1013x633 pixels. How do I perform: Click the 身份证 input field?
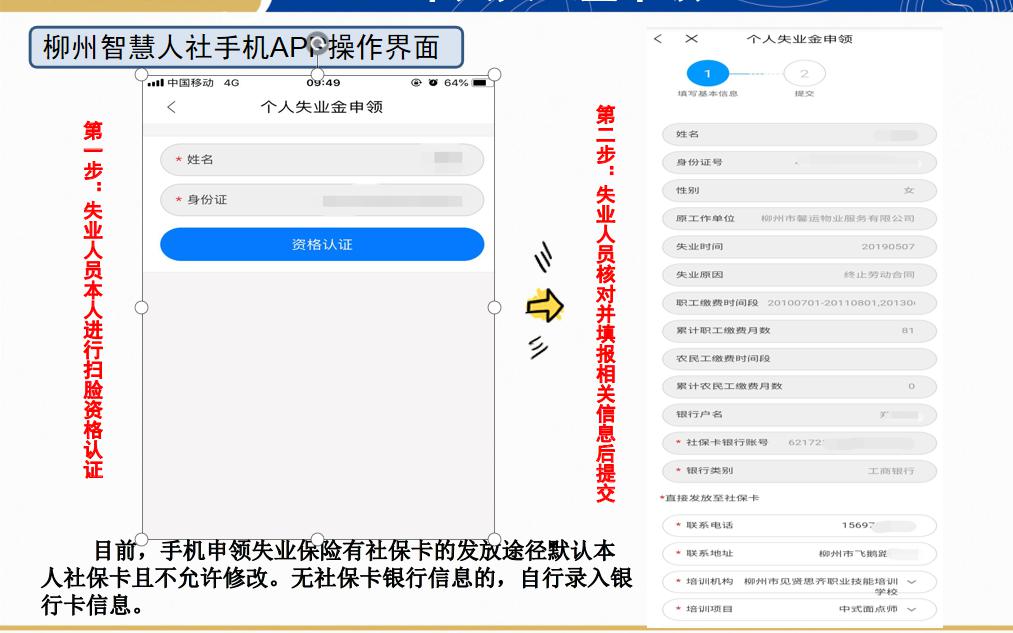tap(322, 200)
